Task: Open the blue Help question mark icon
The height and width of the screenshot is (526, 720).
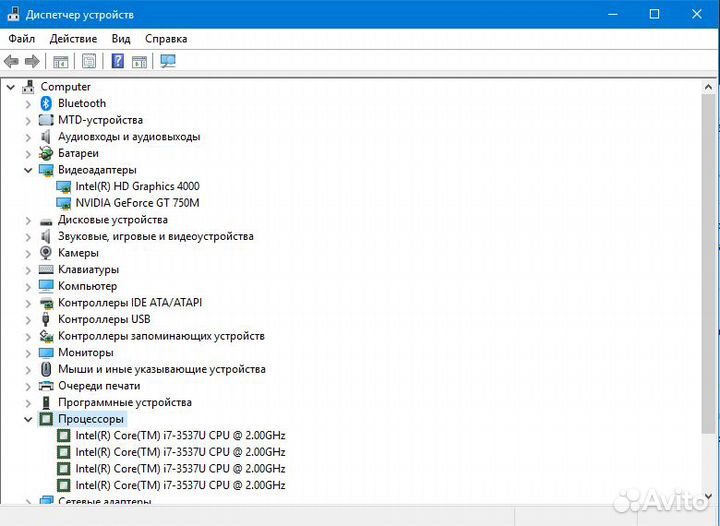Action: tap(118, 61)
